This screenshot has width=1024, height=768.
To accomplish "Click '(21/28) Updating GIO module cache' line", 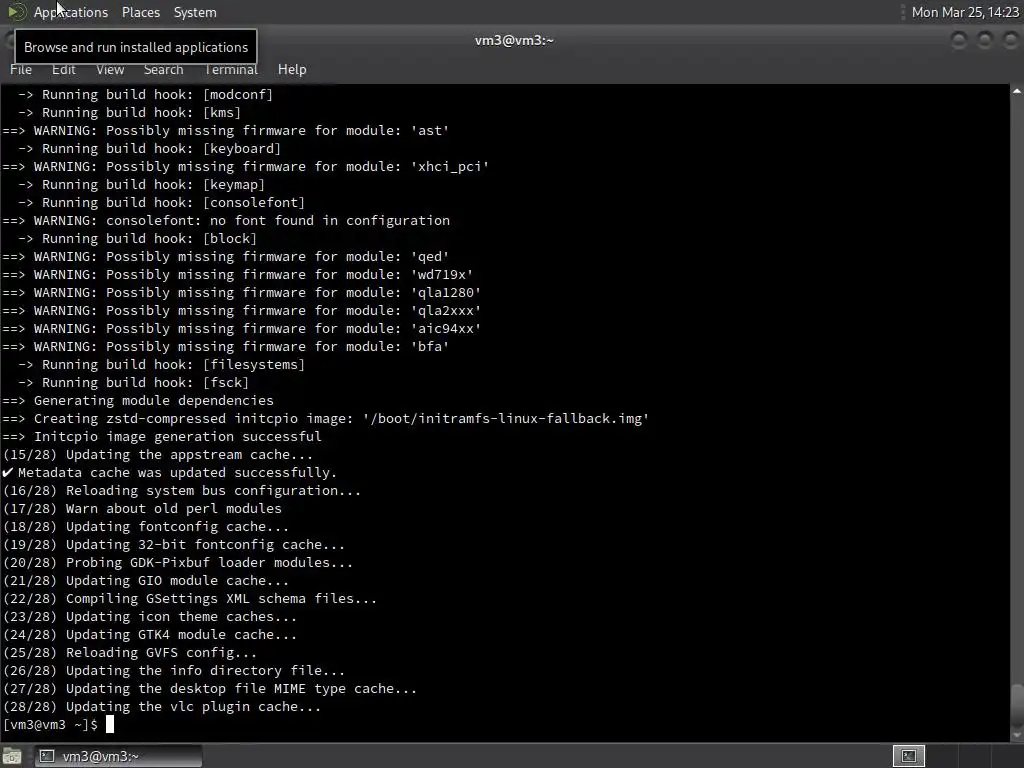I will point(146,581).
